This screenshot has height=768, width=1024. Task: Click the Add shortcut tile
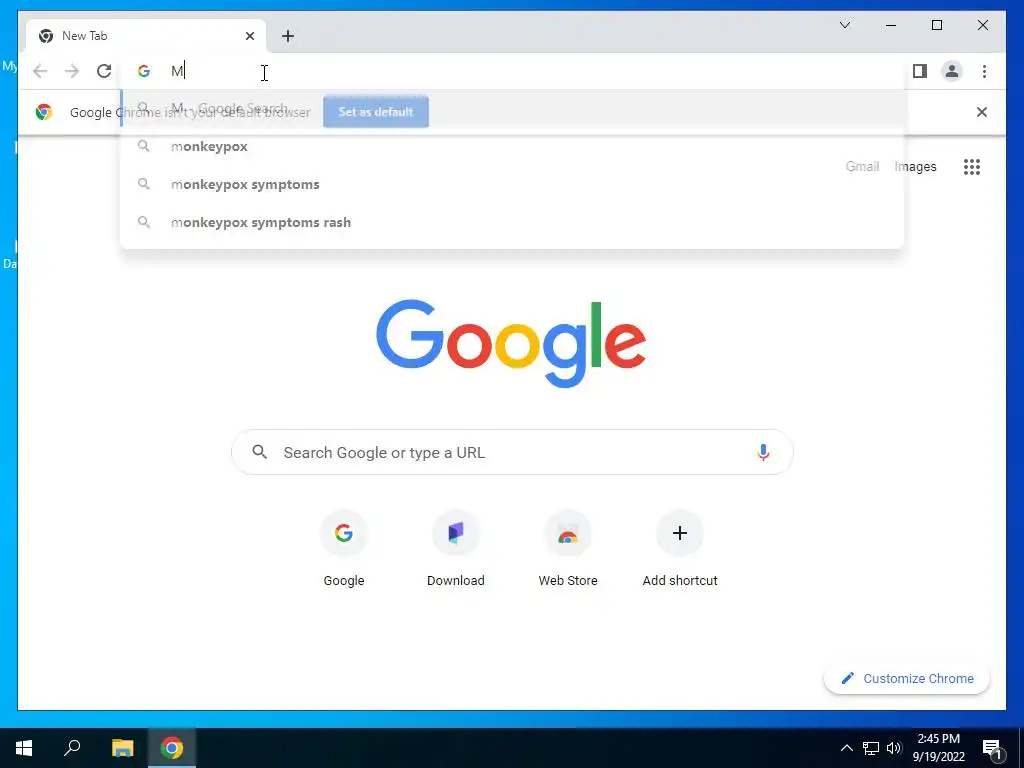(x=680, y=549)
